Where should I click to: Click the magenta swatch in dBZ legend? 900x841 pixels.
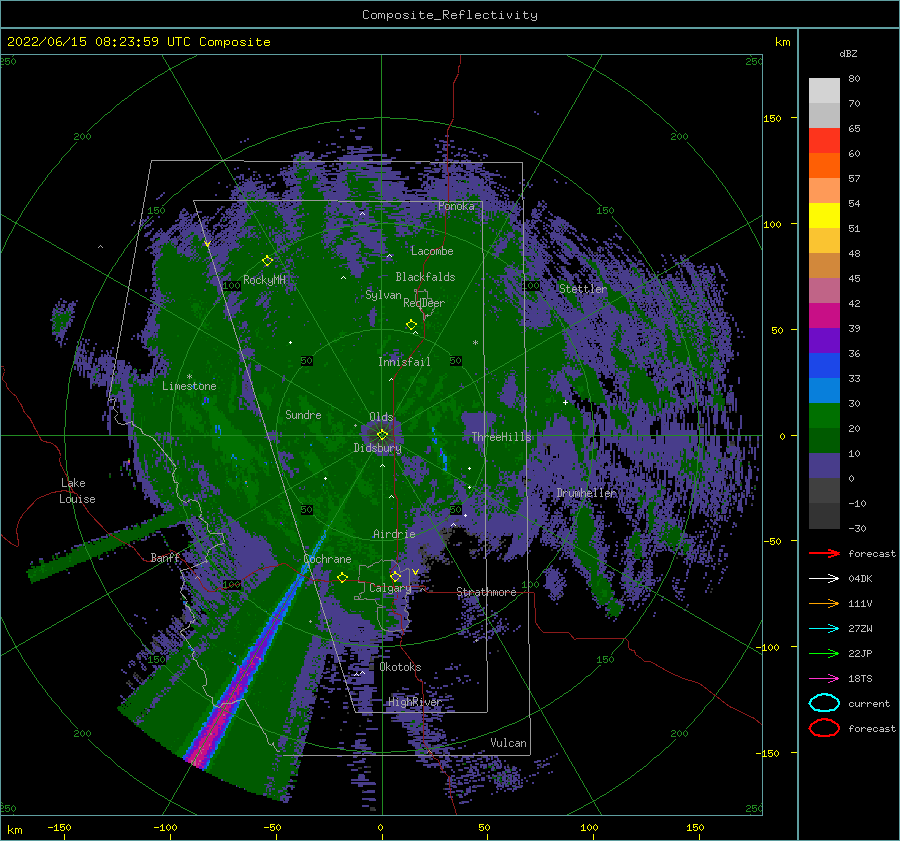[824, 315]
